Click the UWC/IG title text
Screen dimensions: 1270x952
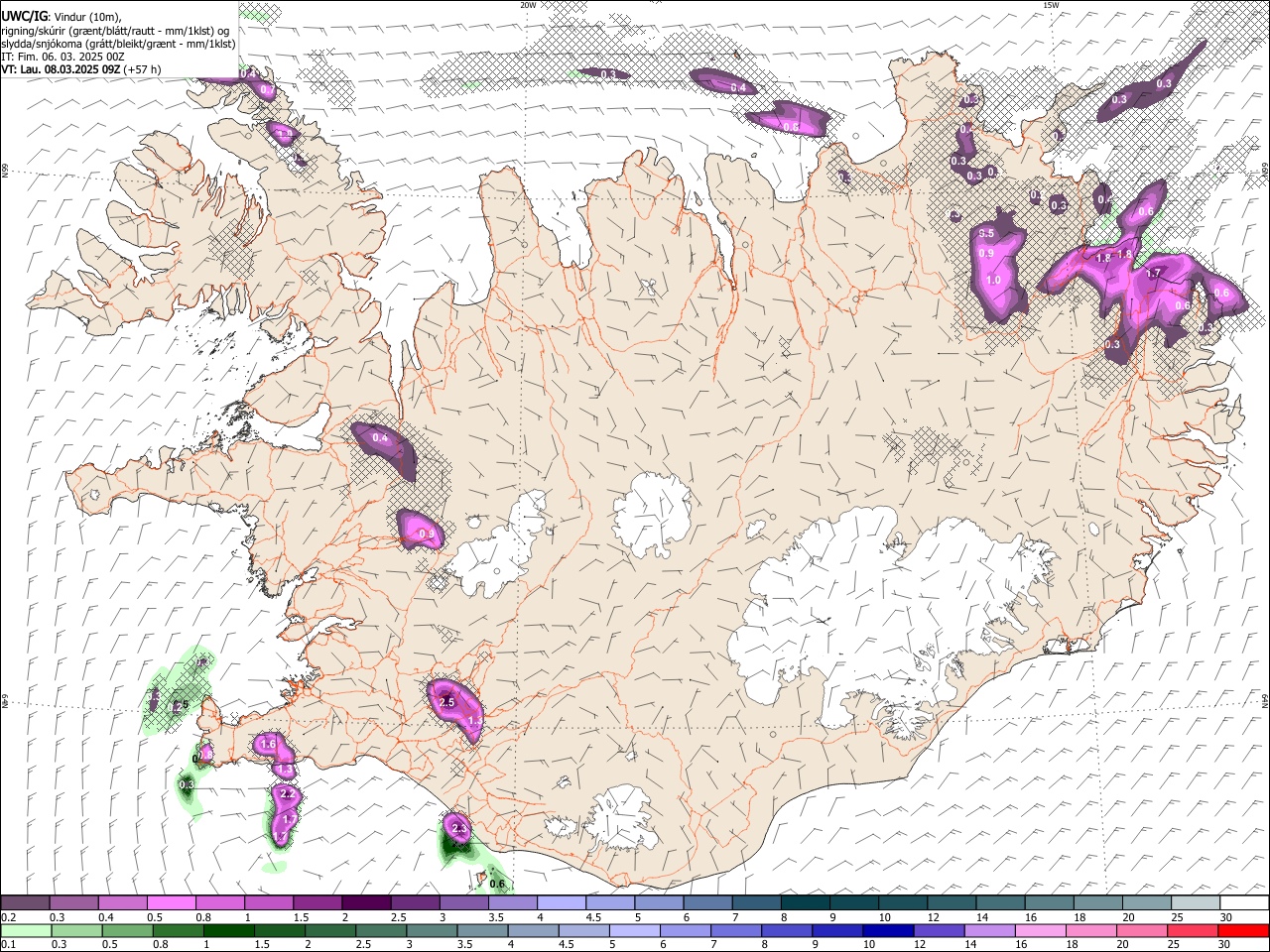coord(24,17)
